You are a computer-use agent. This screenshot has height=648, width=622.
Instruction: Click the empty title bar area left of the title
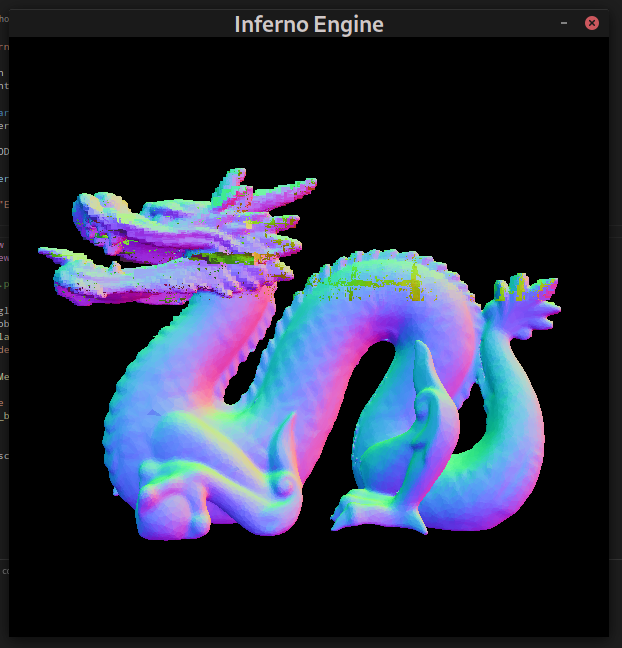(x=120, y=24)
